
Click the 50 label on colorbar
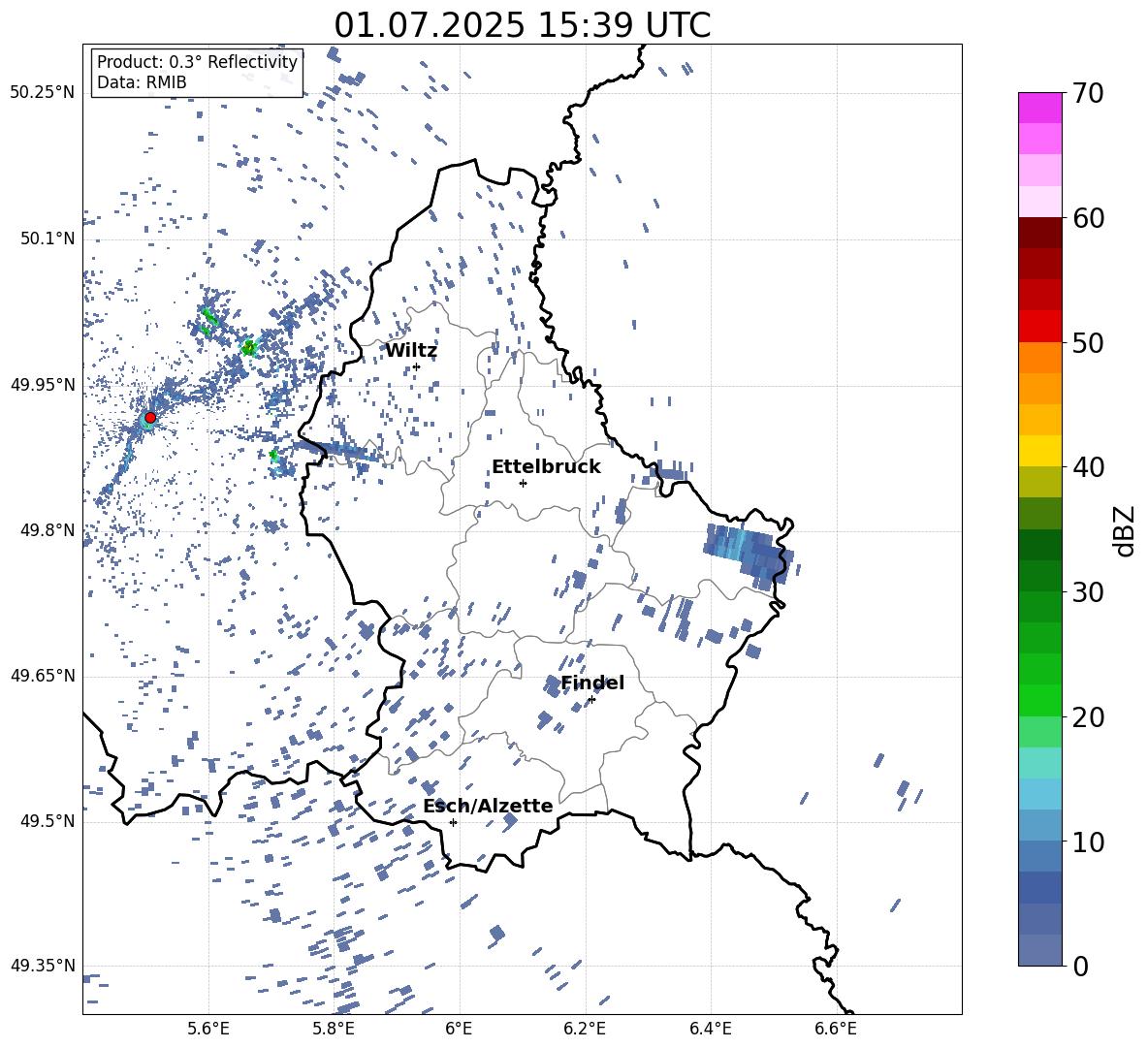(x=1088, y=343)
